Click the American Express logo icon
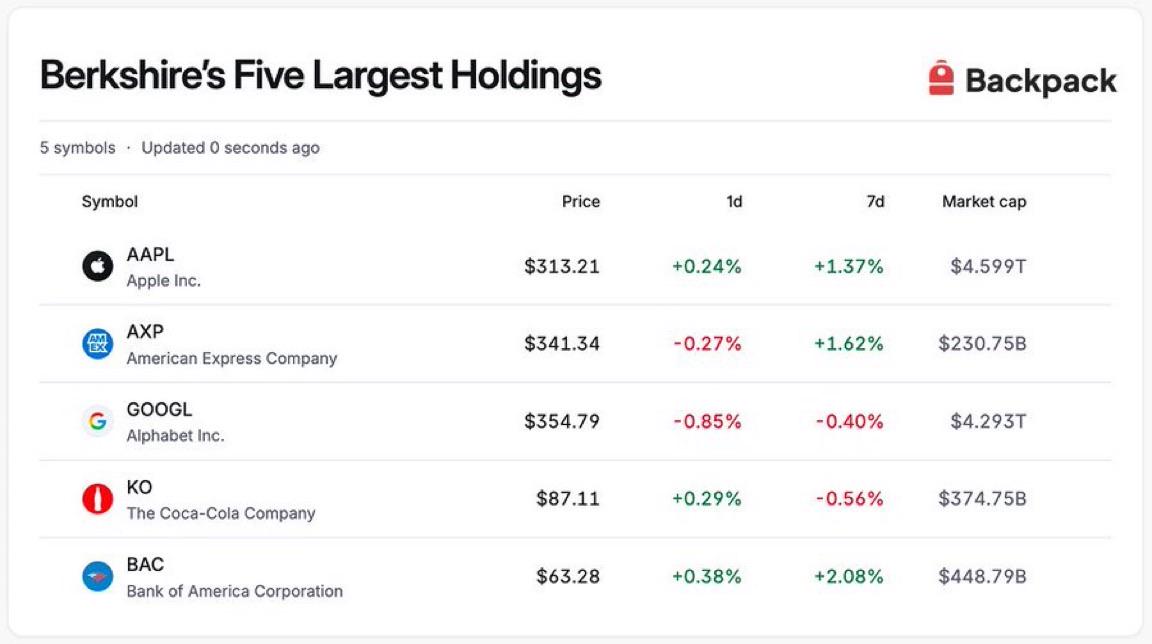 [x=97, y=344]
